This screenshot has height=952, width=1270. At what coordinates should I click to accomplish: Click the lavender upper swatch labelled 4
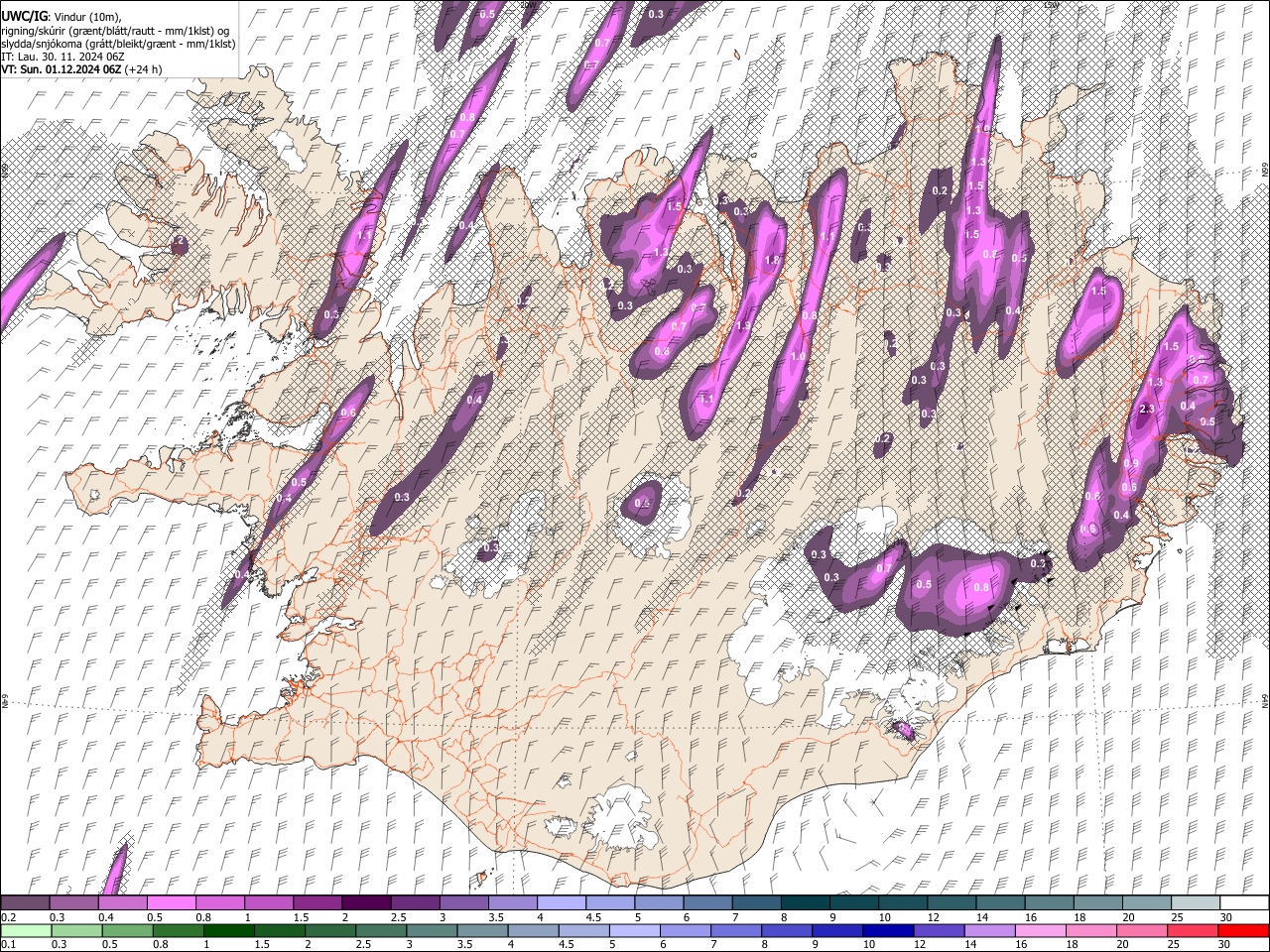[x=561, y=903]
